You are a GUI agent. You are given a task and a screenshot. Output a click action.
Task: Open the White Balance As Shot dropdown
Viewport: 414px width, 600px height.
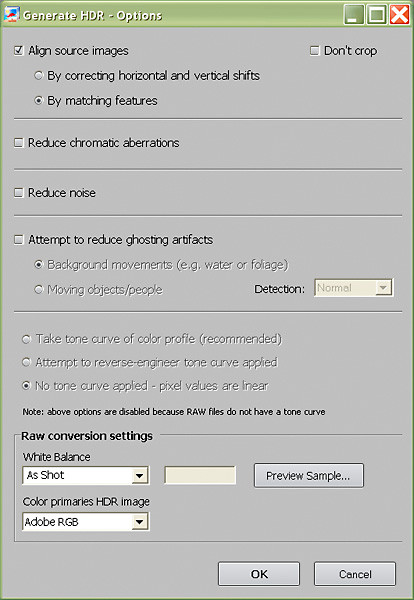(86, 475)
